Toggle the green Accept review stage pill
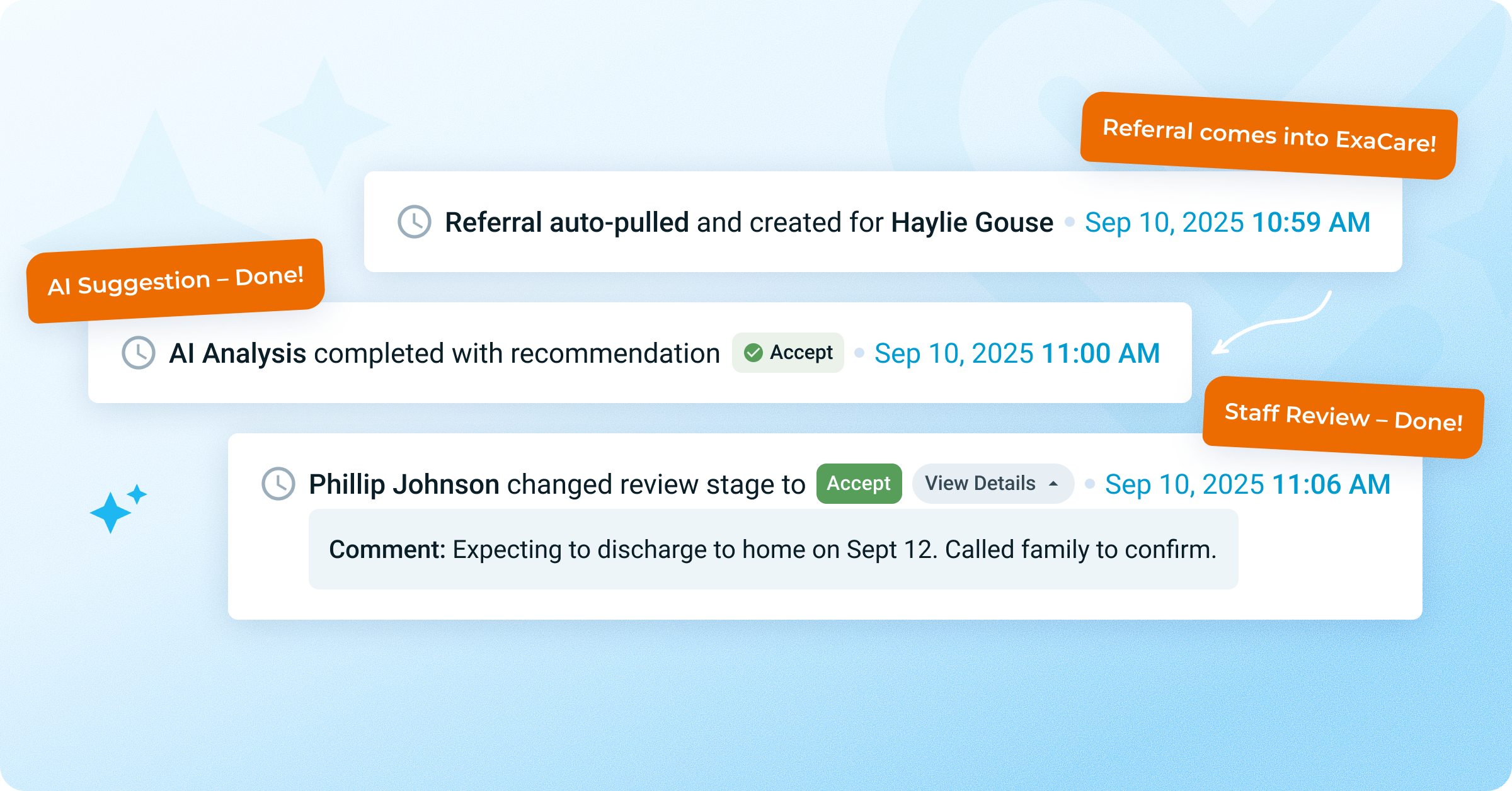This screenshot has height=791, width=1512. 859,484
